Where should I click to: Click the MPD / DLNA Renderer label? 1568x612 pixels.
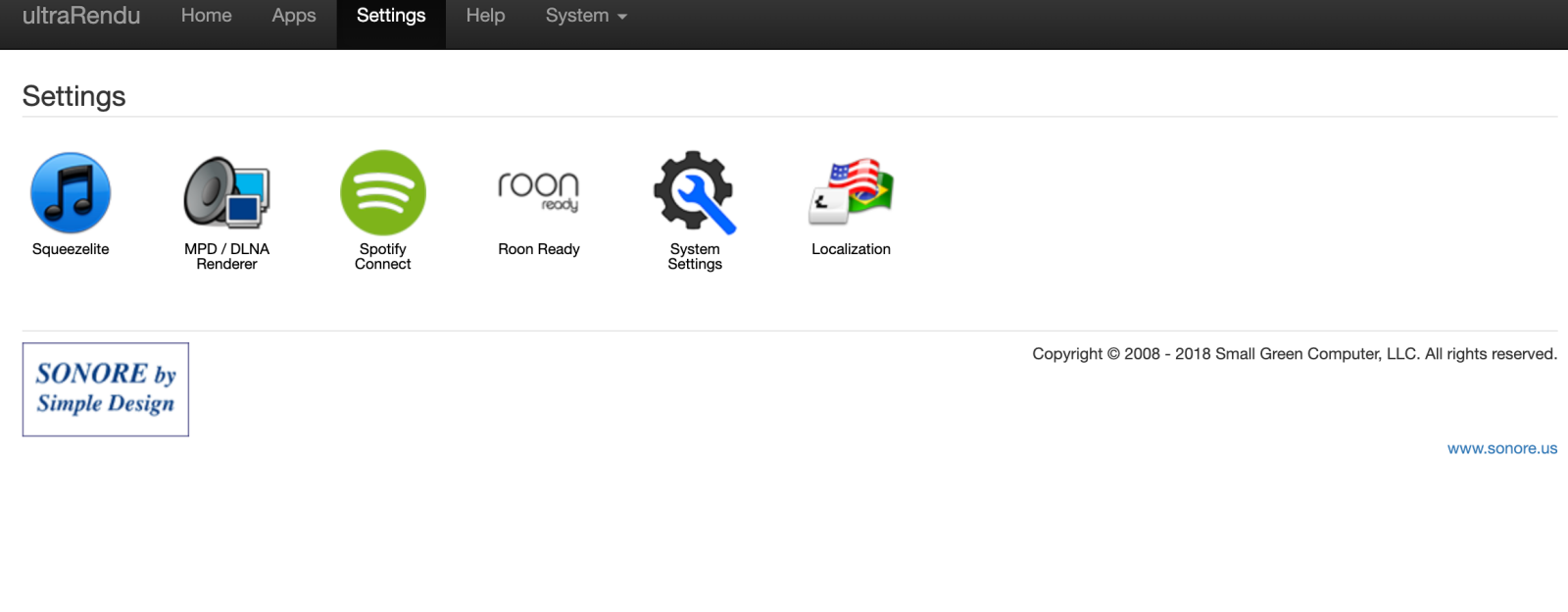coord(226,256)
